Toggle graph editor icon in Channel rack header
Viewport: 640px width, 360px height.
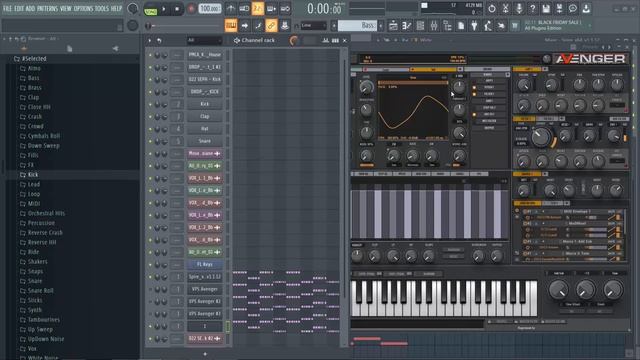(325, 40)
